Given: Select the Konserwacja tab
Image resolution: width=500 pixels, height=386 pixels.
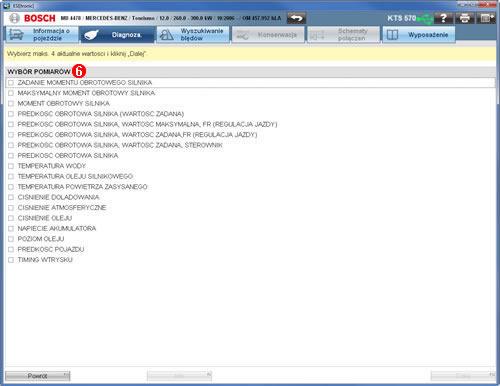Looking at the screenshot, I should coord(268,35).
